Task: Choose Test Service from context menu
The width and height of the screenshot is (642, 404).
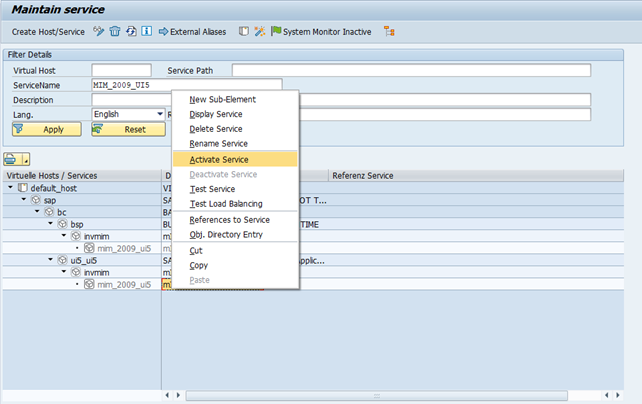Action: coord(213,189)
